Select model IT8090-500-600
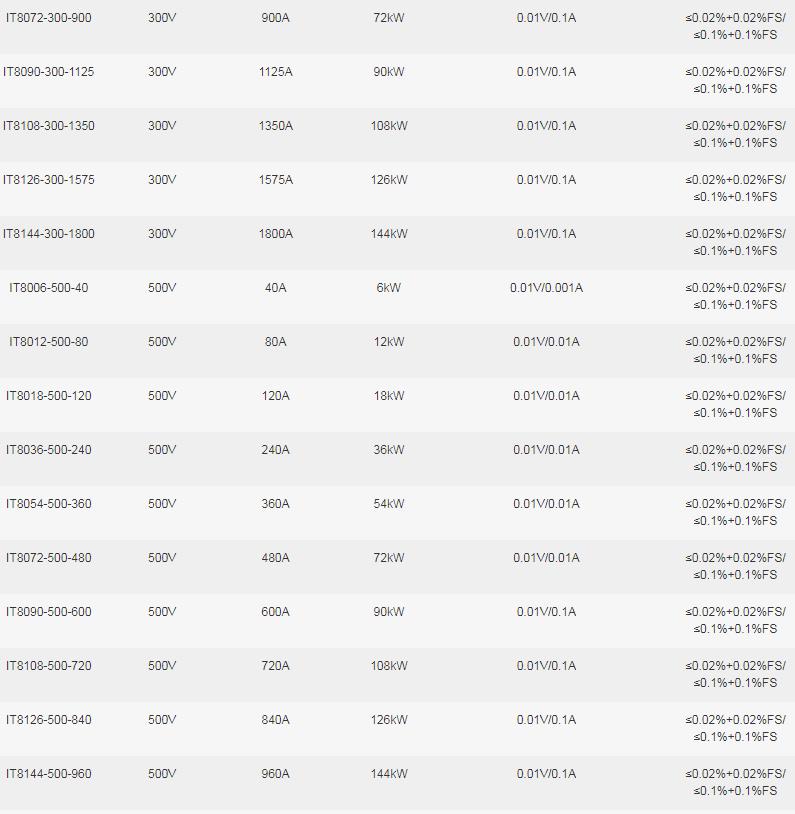Viewport: 795px width, 814px height. pyautogui.click(x=48, y=612)
